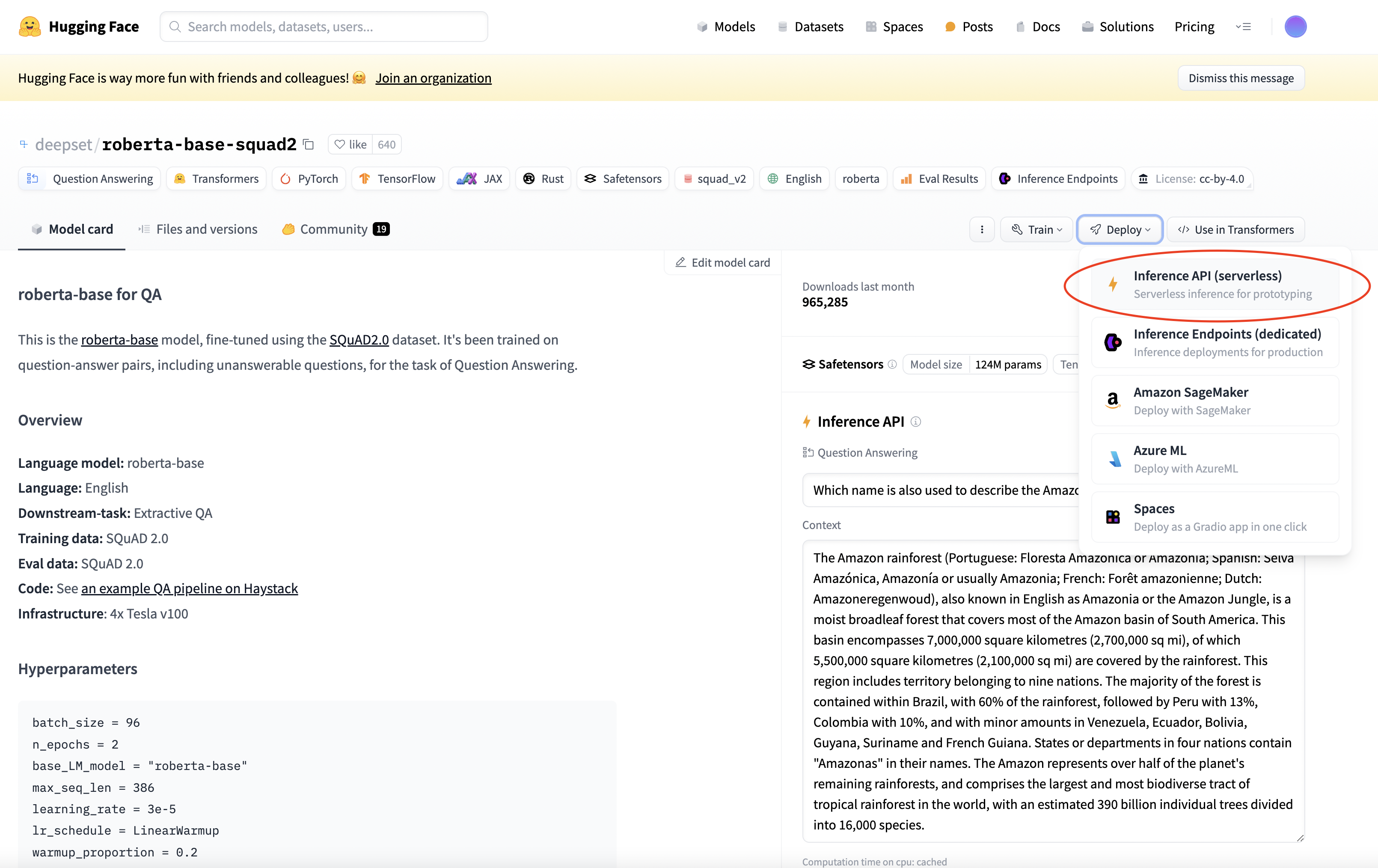
Task: Collapse the Deploy dropdown
Action: 1120,229
